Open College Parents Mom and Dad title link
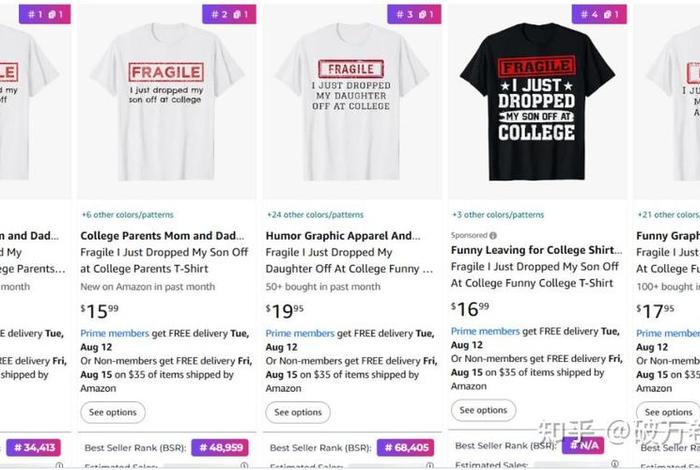700x470 pixels. 163,236
